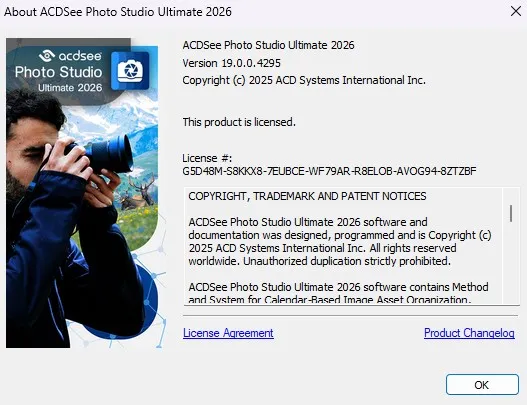Click the acdsee eye logo in artwork

click(47, 55)
